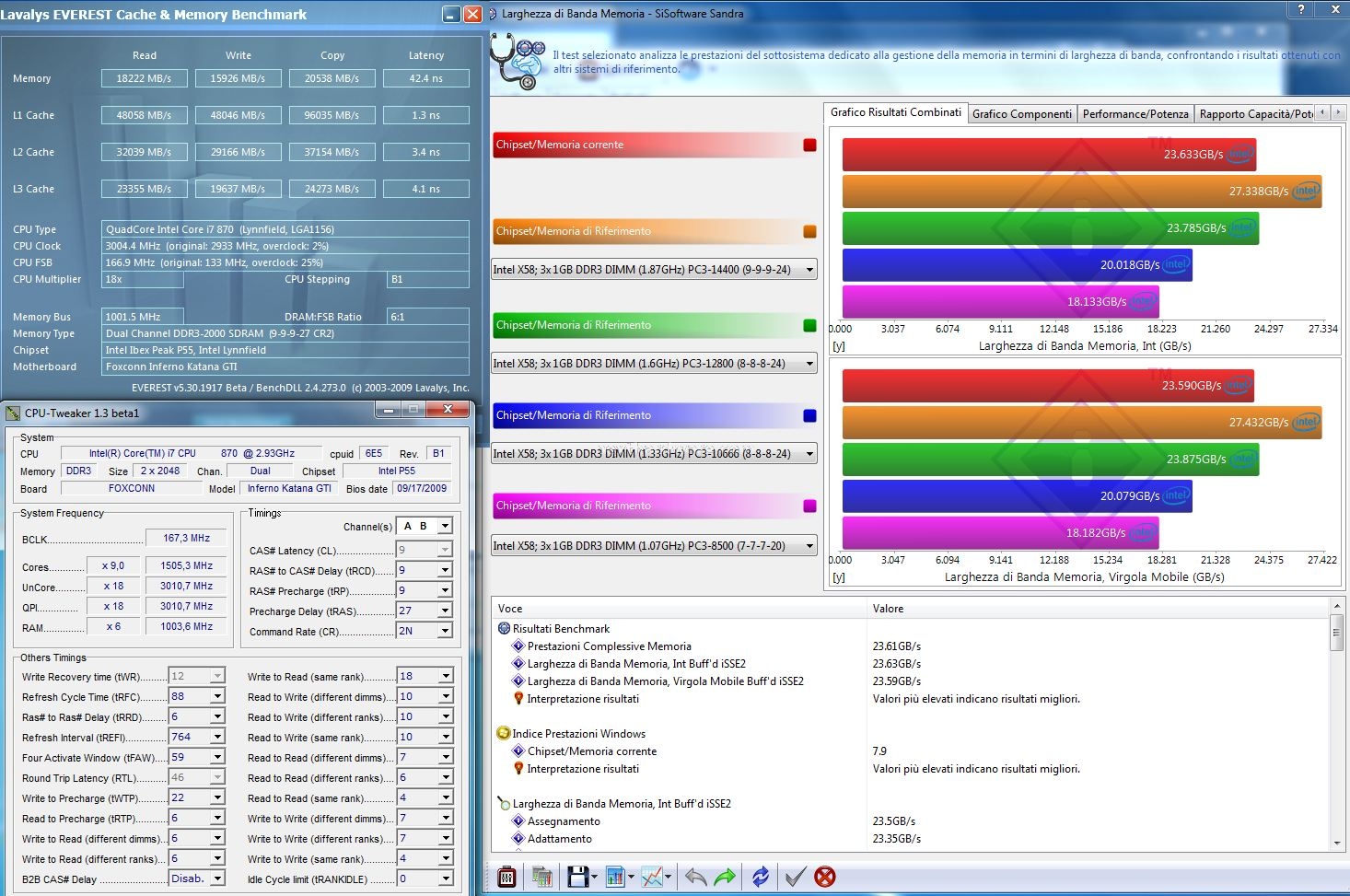The image size is (1350, 896).
Task: Open the save icon's dropdown arrow
Action: (x=594, y=878)
